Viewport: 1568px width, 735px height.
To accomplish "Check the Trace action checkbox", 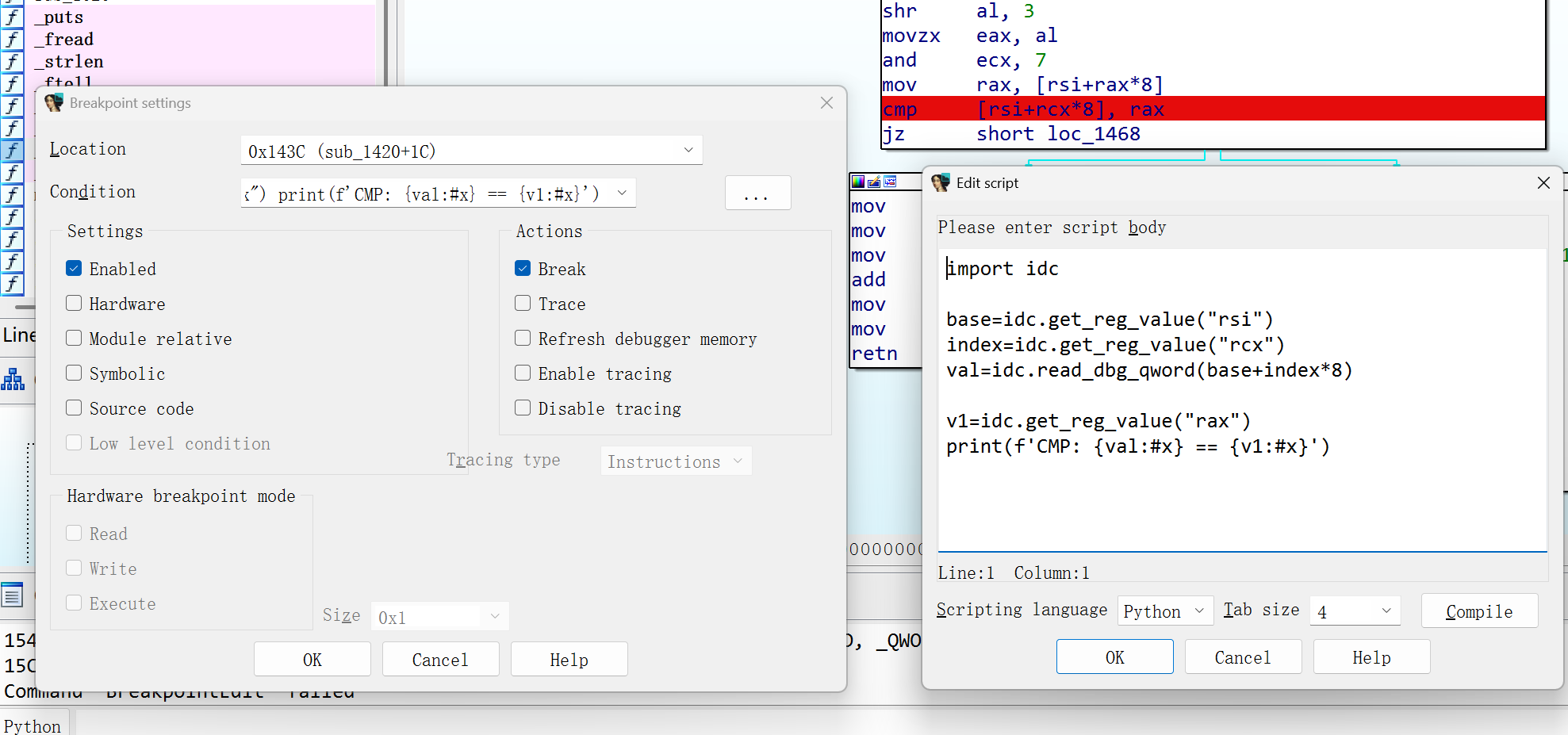I will (523, 304).
